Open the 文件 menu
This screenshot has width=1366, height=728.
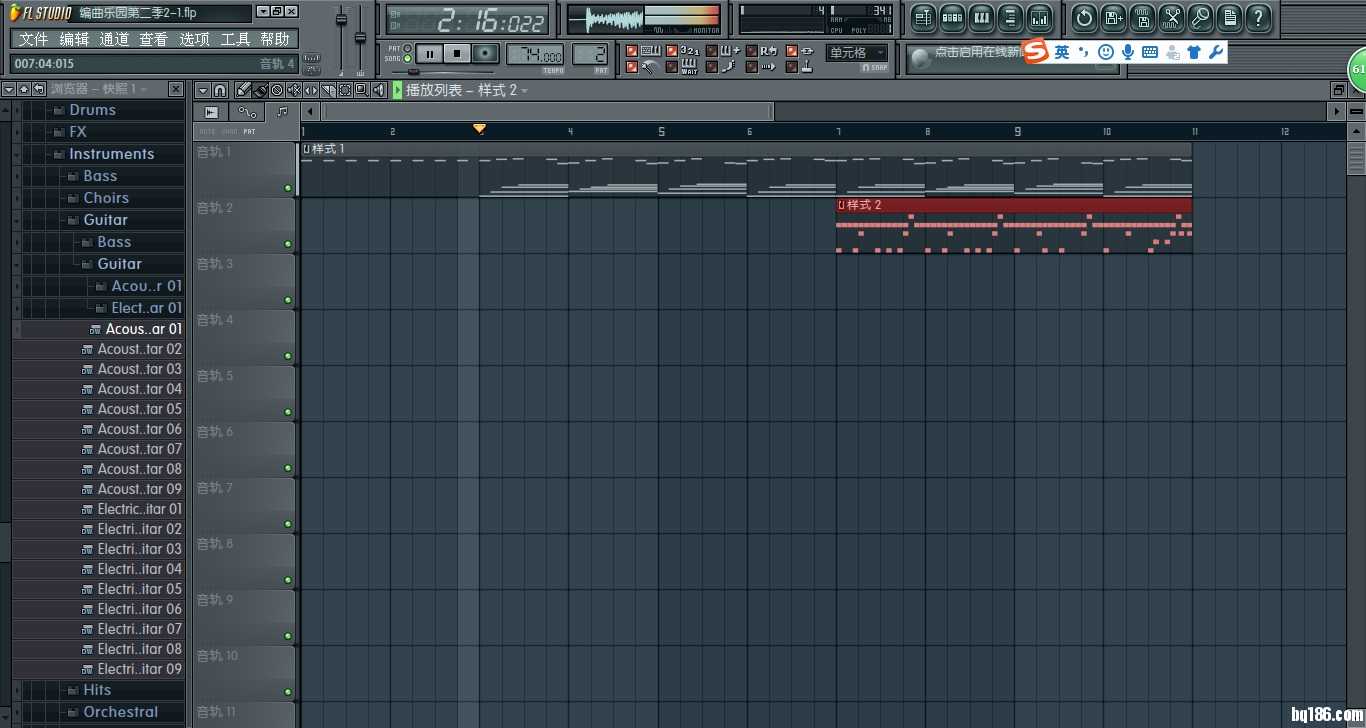tap(33, 39)
